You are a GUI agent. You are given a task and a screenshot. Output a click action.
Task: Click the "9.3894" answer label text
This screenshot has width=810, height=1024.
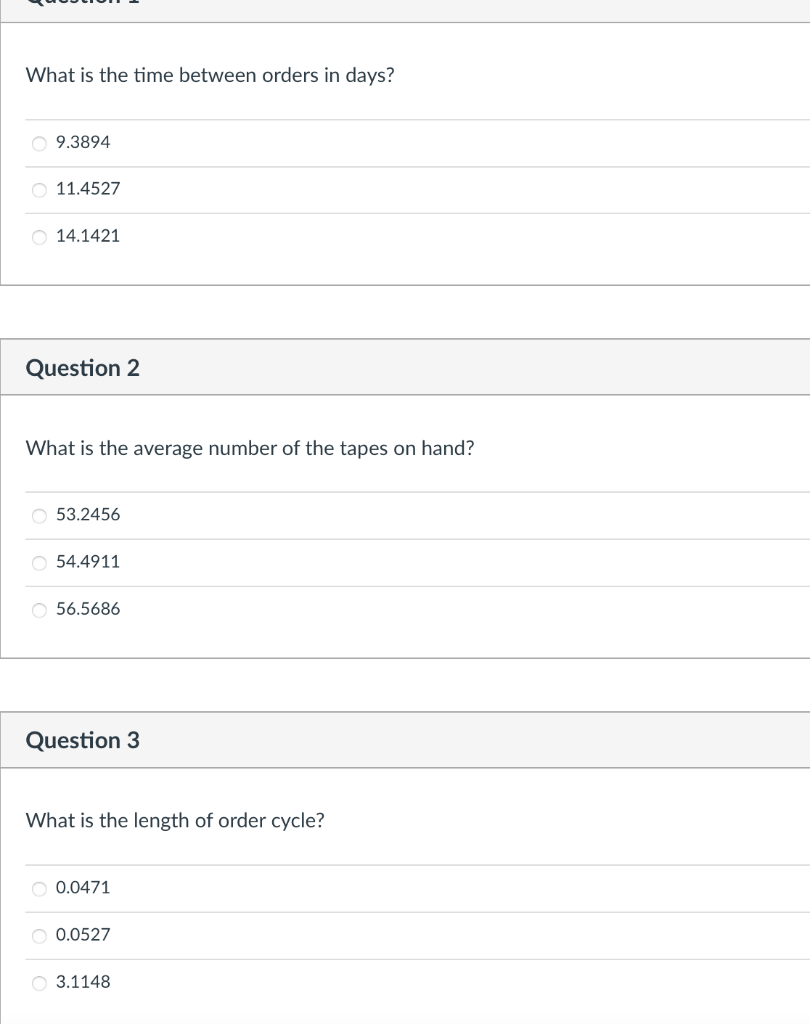coord(84,142)
